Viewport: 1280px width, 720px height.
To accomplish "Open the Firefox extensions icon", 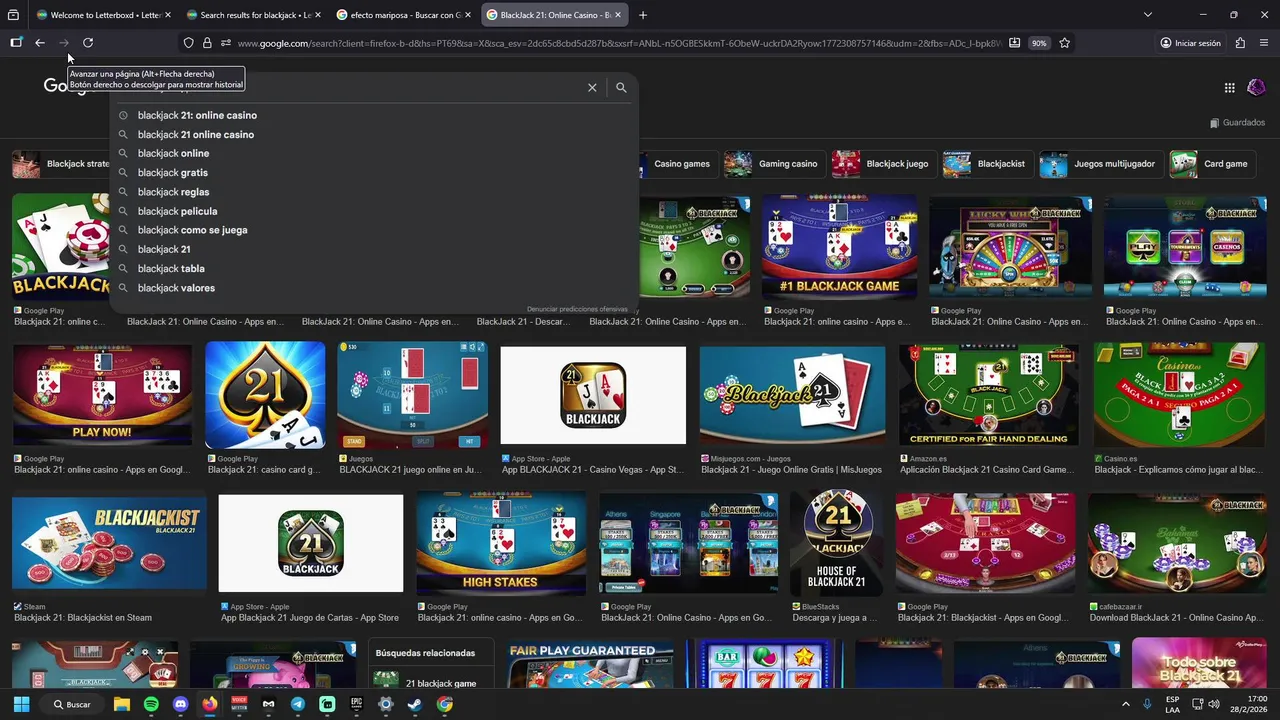I will pyautogui.click(x=1240, y=43).
